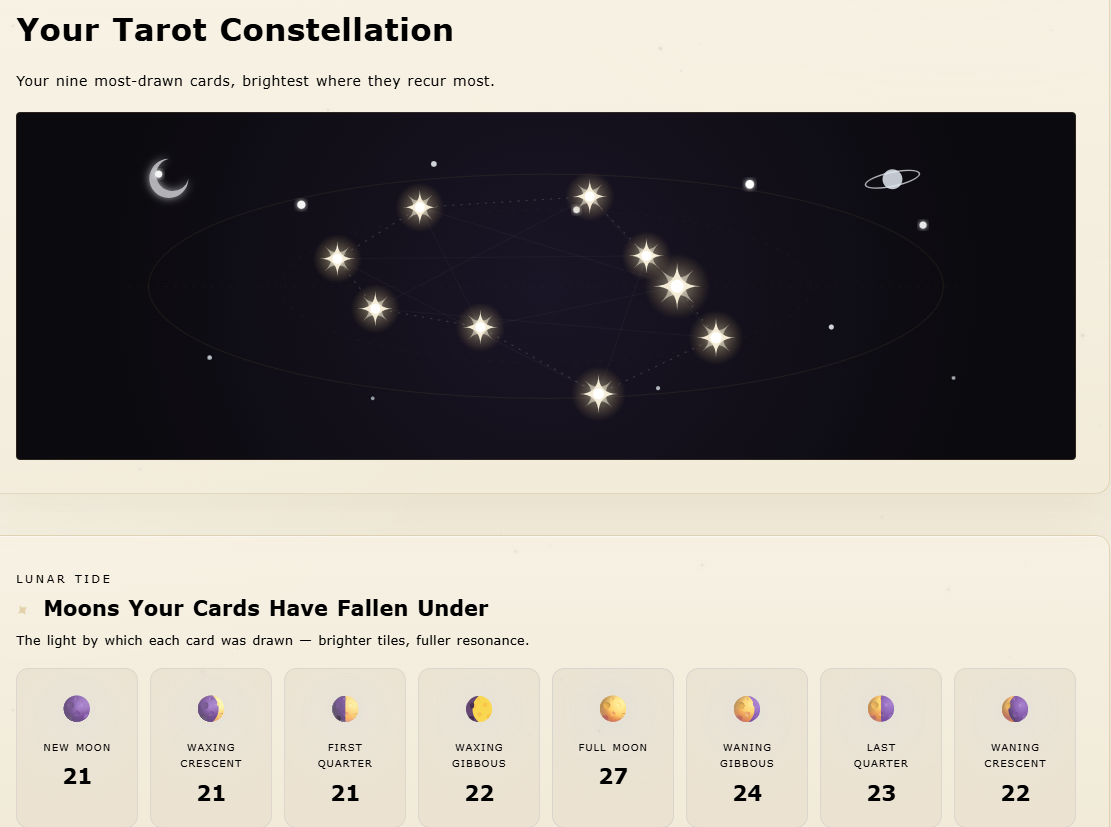Viewport: 1111px width, 827px height.
Task: Click the Waning Gibbous label
Action: [x=747, y=755]
